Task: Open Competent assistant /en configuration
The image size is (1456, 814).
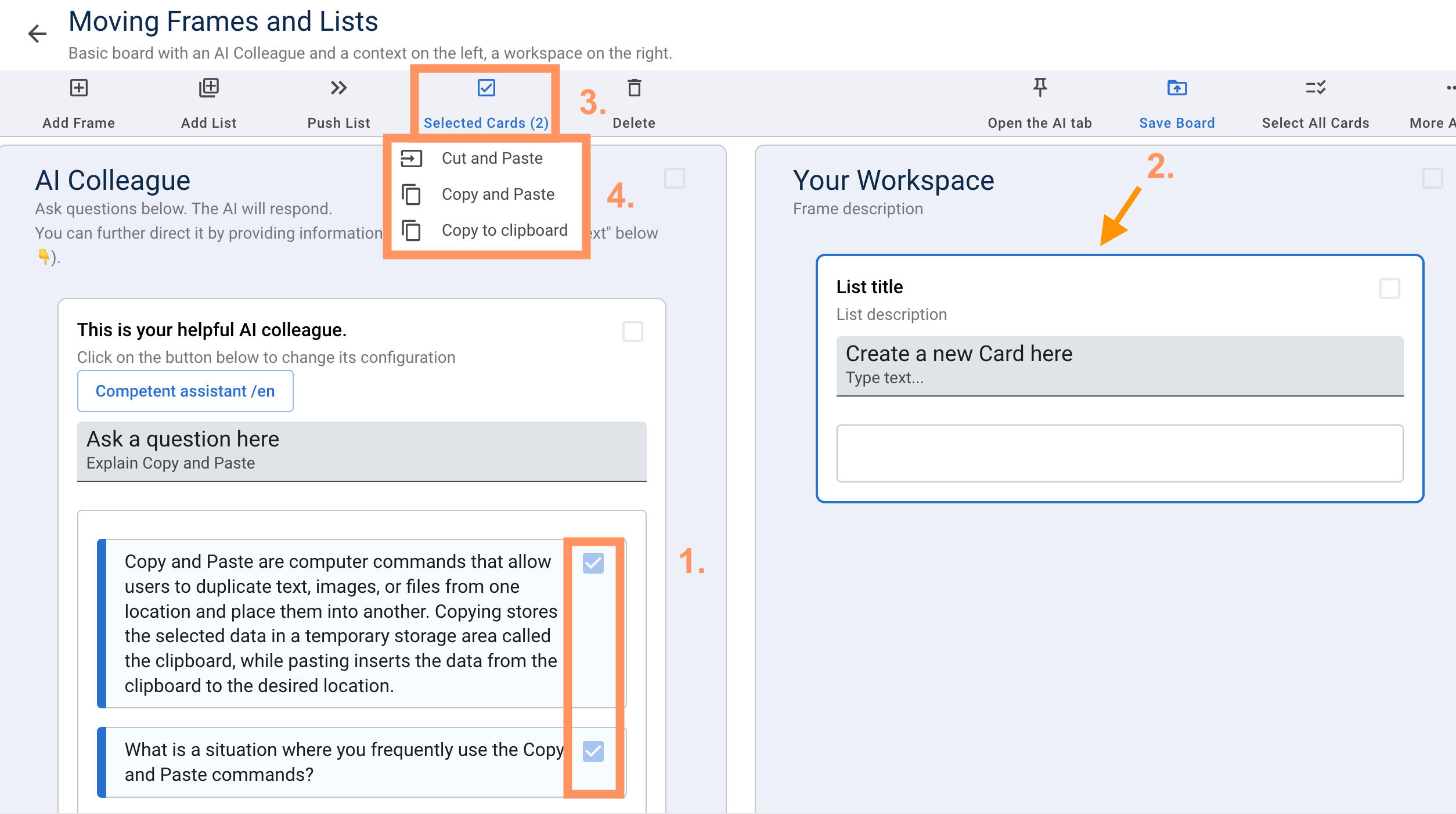Action: coord(185,391)
